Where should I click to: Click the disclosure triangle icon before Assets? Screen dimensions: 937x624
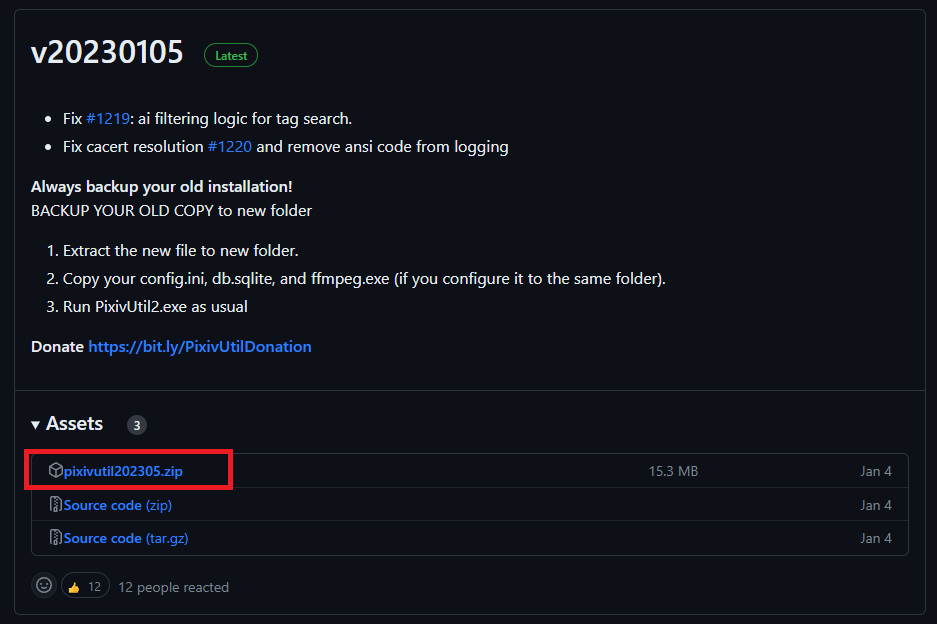(x=36, y=423)
